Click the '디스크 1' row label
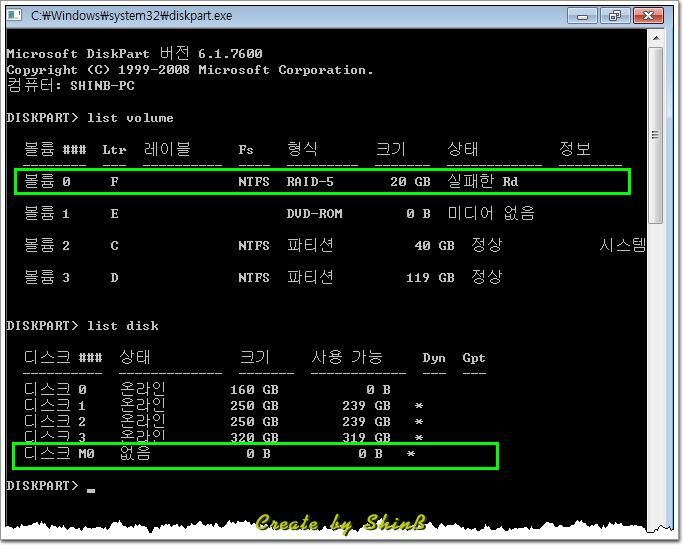The width and height of the screenshot is (683, 545). tap(55, 405)
